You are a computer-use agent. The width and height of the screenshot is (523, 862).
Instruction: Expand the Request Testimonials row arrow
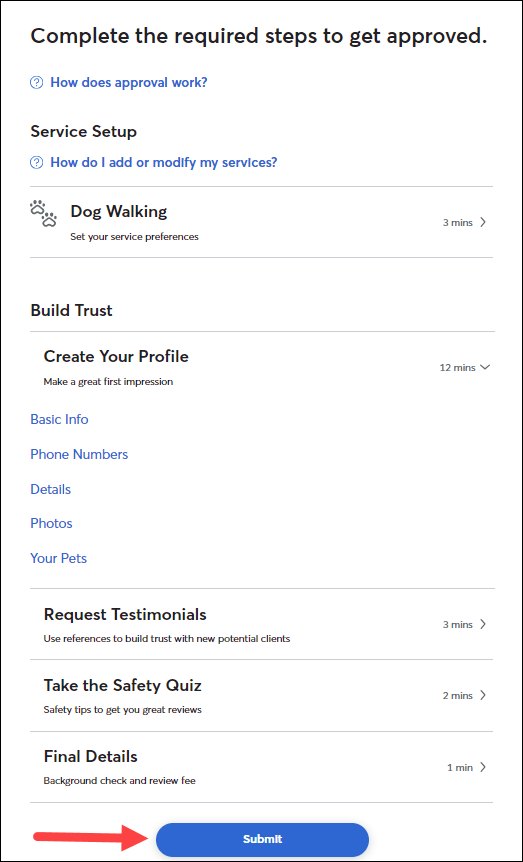coord(483,625)
